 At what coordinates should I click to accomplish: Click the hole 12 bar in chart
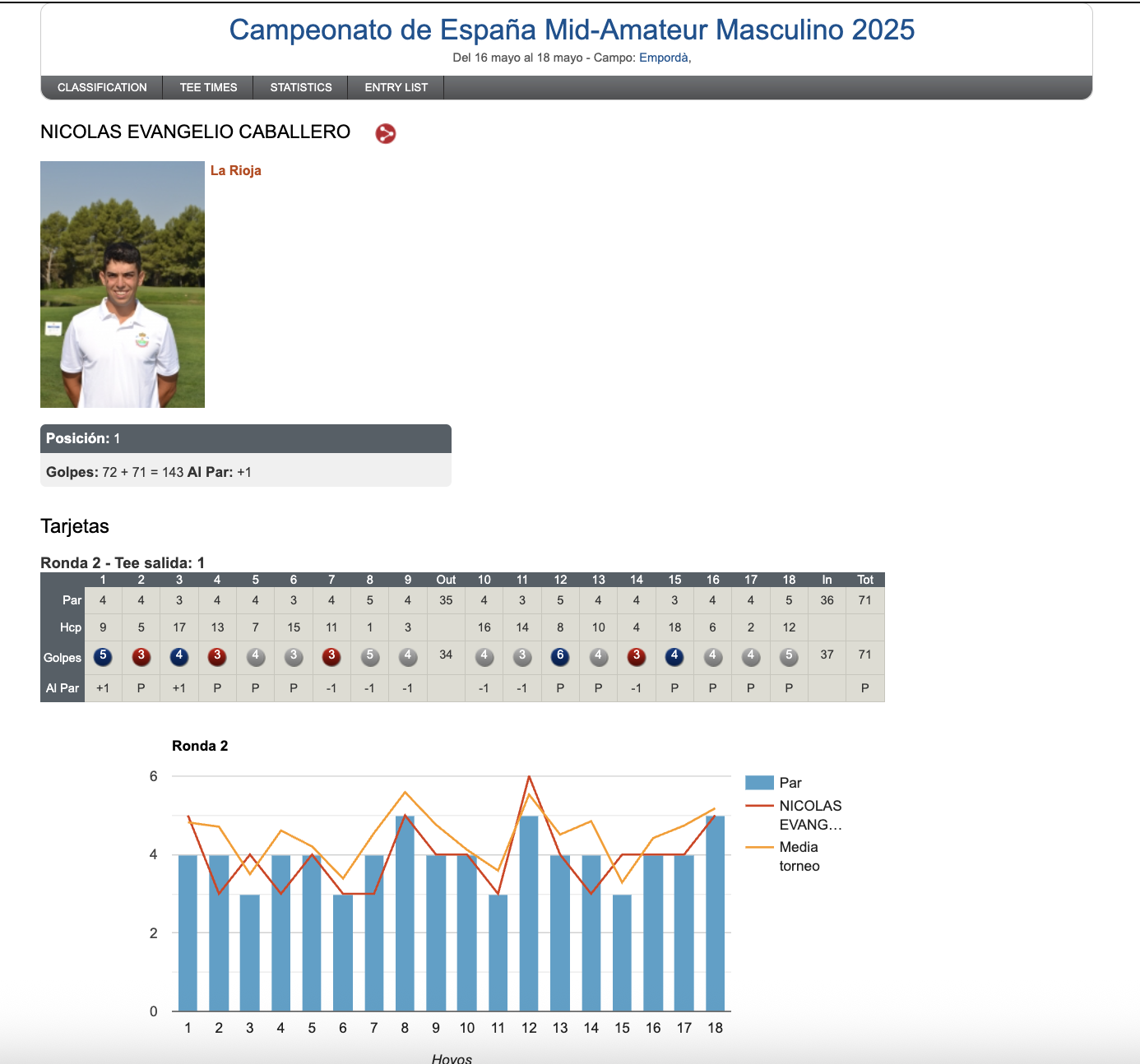(x=529, y=913)
